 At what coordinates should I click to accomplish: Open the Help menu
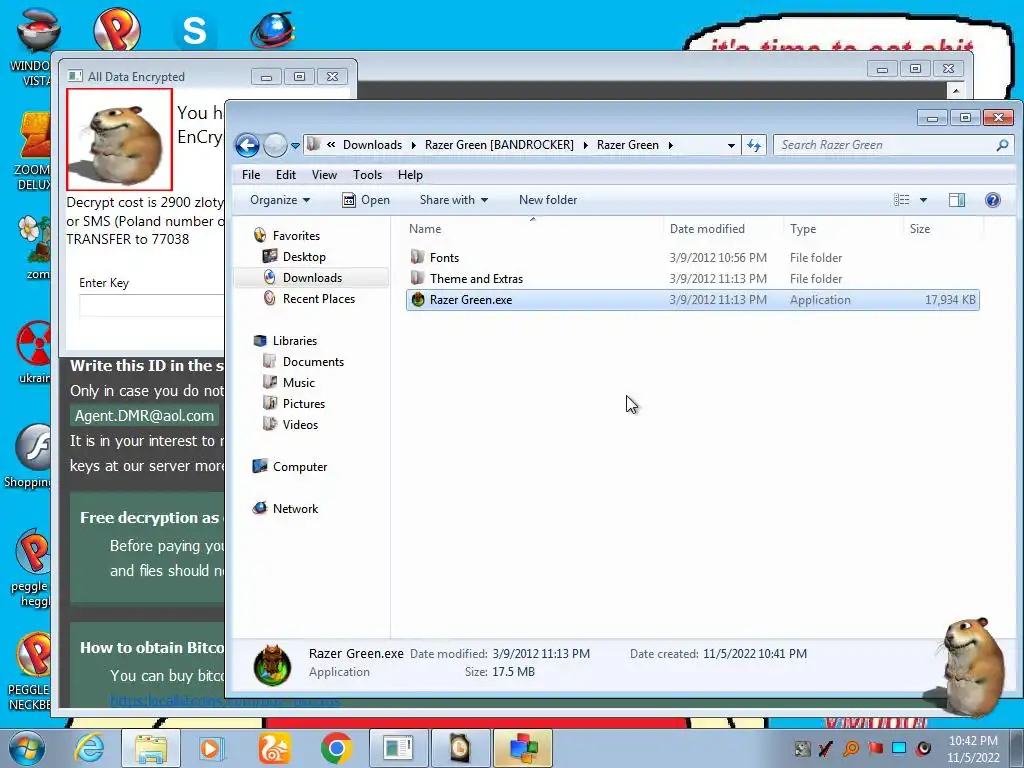coord(410,174)
